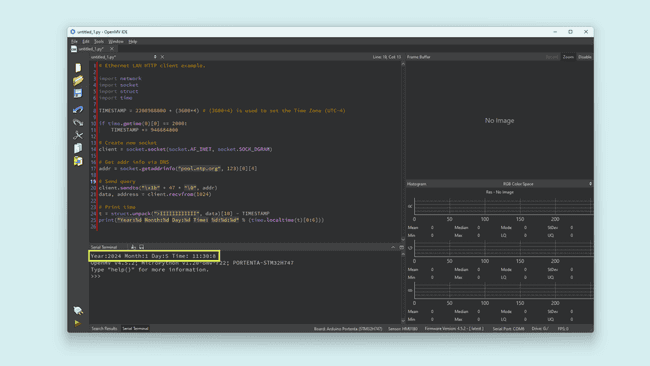Run the script with the play arrow
The width and height of the screenshot is (650, 366).
[x=78, y=323]
